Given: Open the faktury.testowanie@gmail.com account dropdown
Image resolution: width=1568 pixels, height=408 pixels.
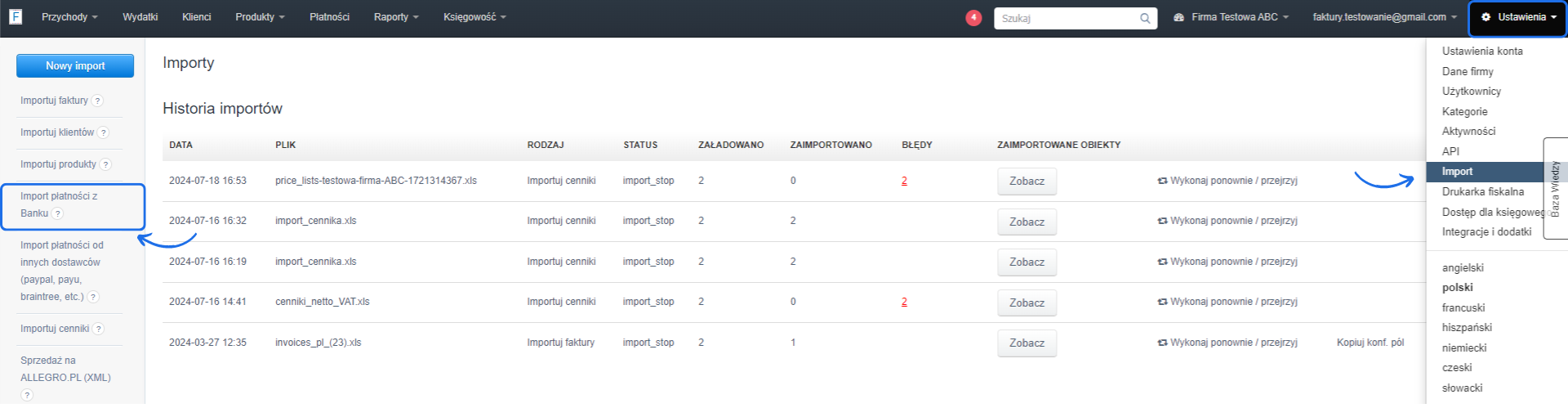Looking at the screenshot, I should 1384,17.
